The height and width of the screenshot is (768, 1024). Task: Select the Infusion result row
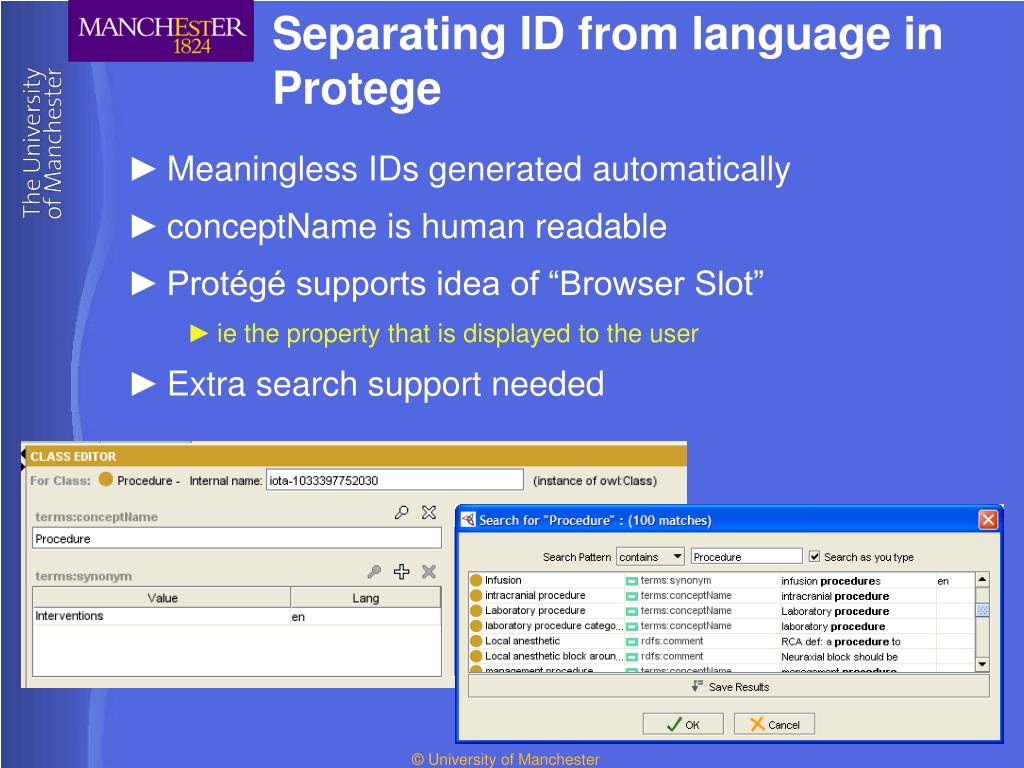(x=722, y=580)
